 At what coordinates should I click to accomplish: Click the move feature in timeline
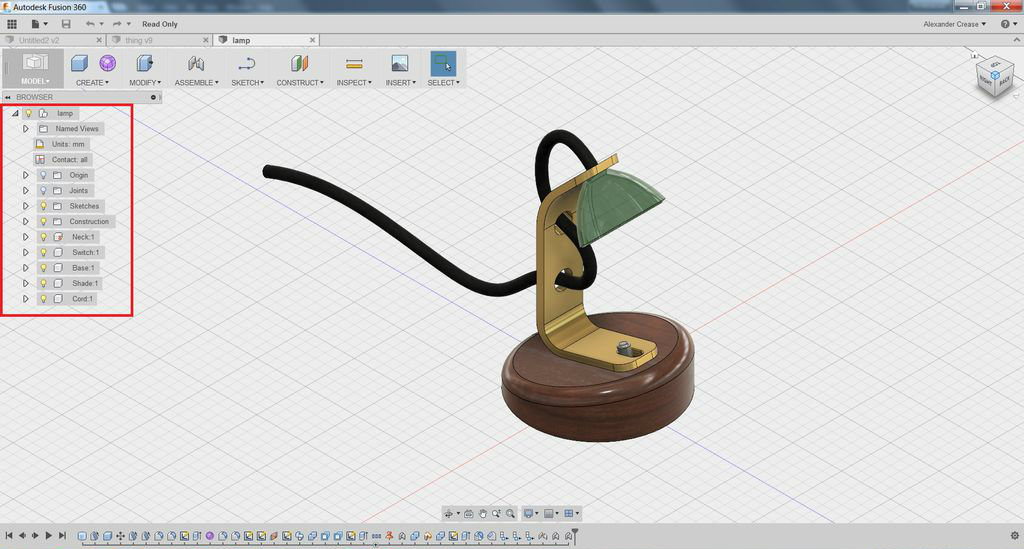pyautogui.click(x=120, y=536)
